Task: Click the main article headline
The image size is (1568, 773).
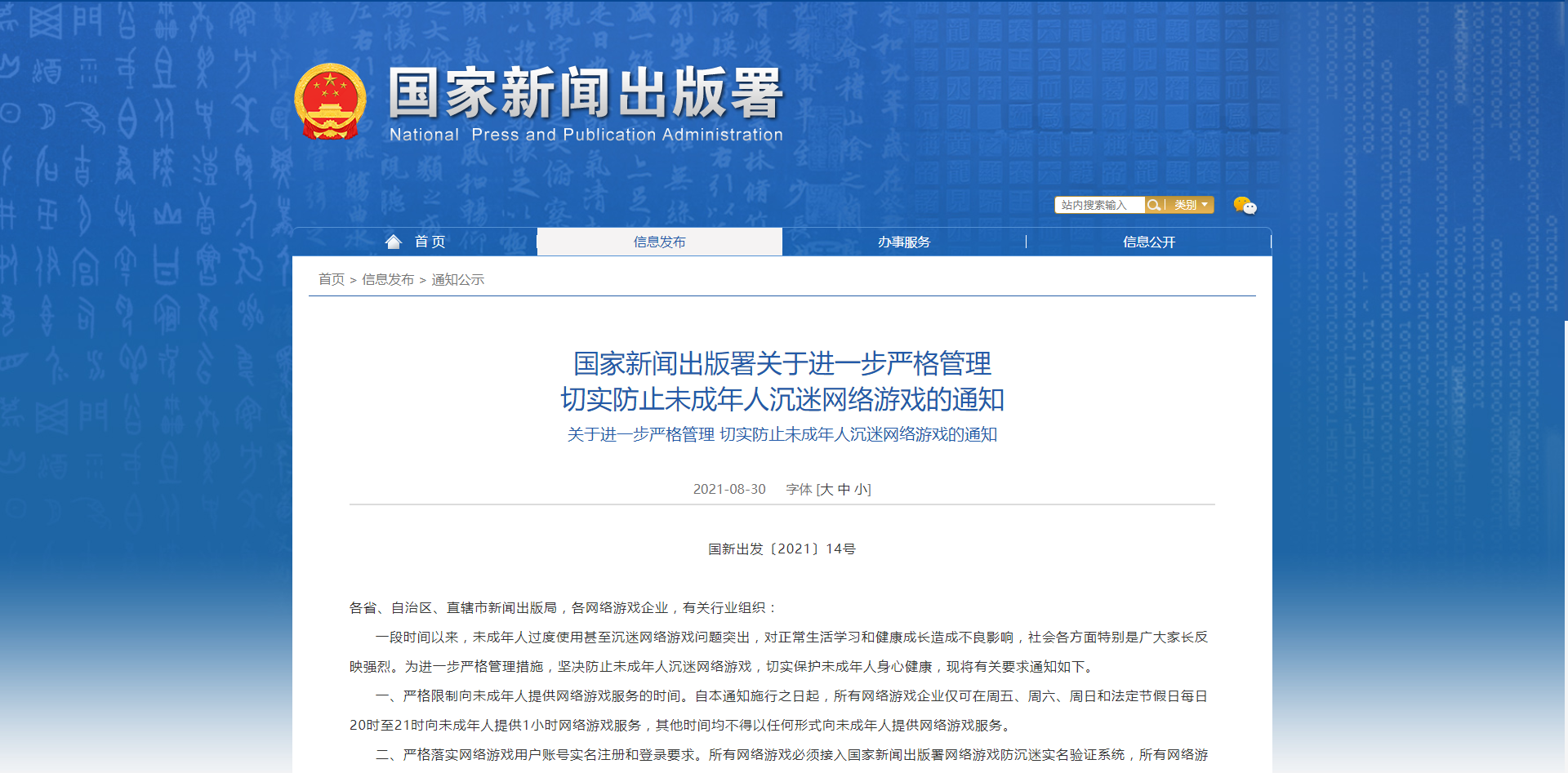Action: tap(782, 381)
